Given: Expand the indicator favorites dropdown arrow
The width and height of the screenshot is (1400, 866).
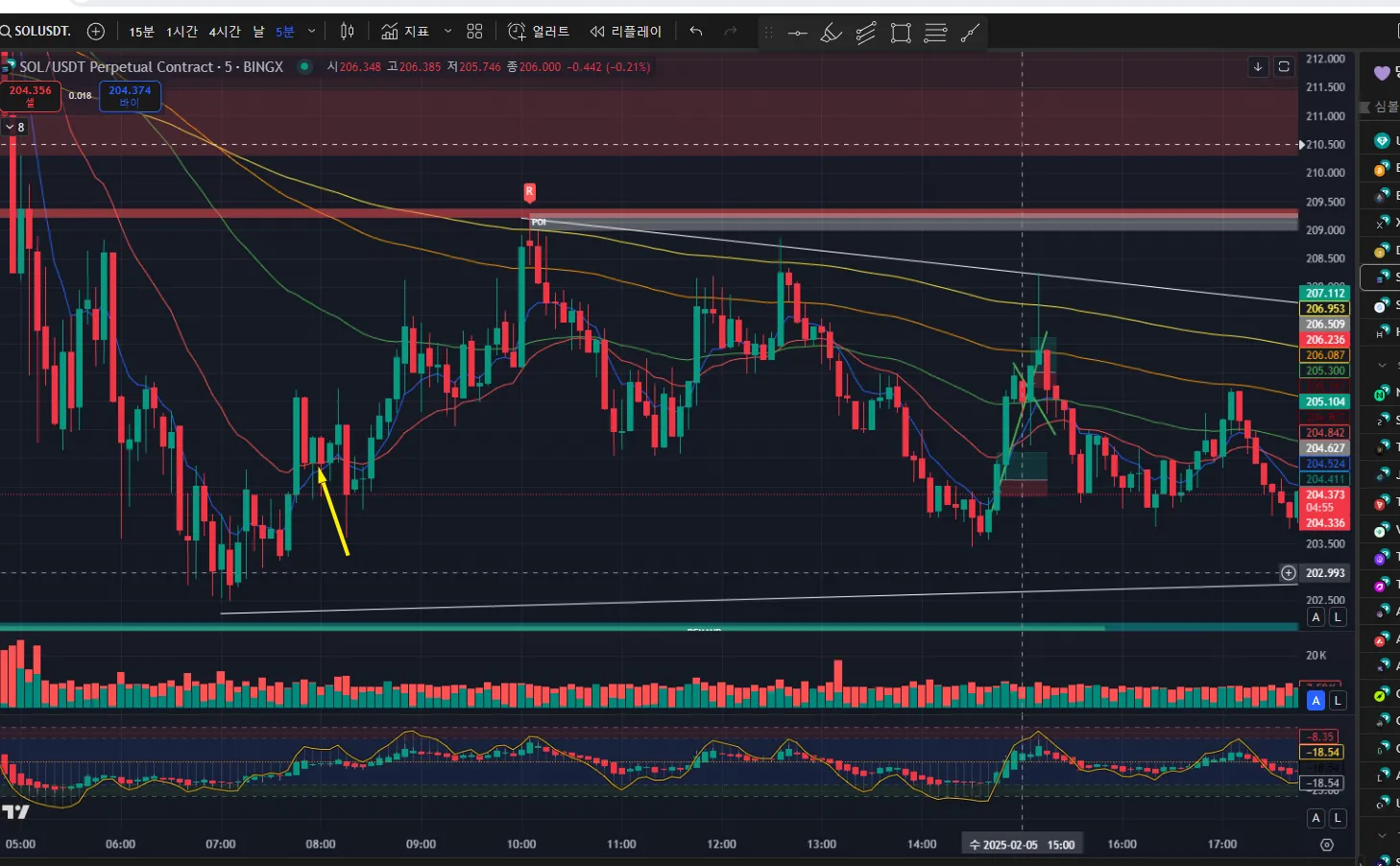Looking at the screenshot, I should [447, 32].
